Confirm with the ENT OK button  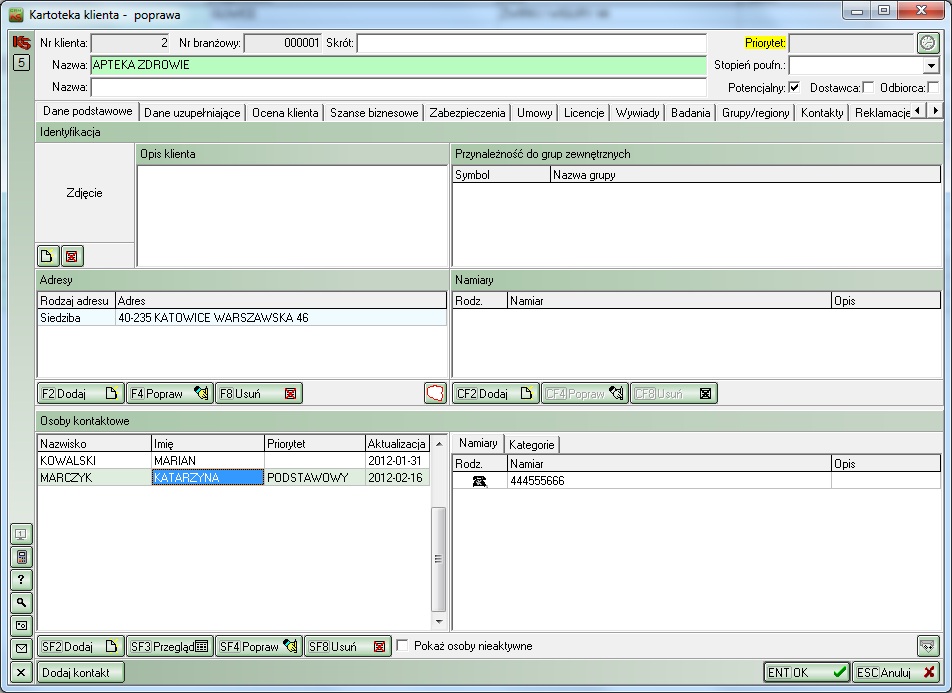[806, 673]
